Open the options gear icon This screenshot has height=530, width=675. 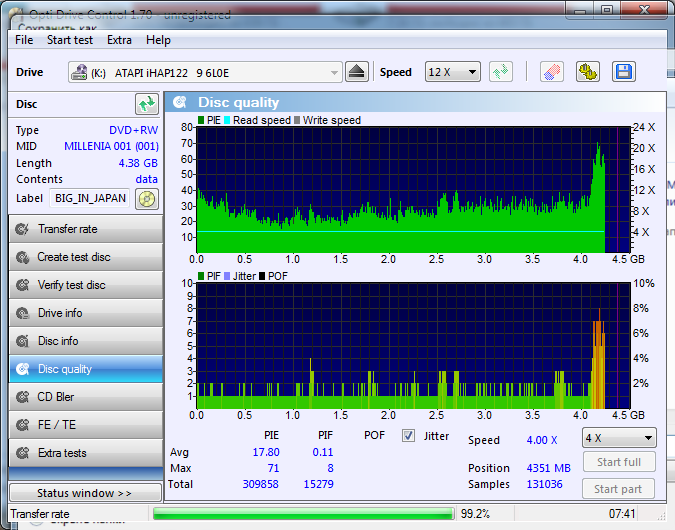pos(587,72)
